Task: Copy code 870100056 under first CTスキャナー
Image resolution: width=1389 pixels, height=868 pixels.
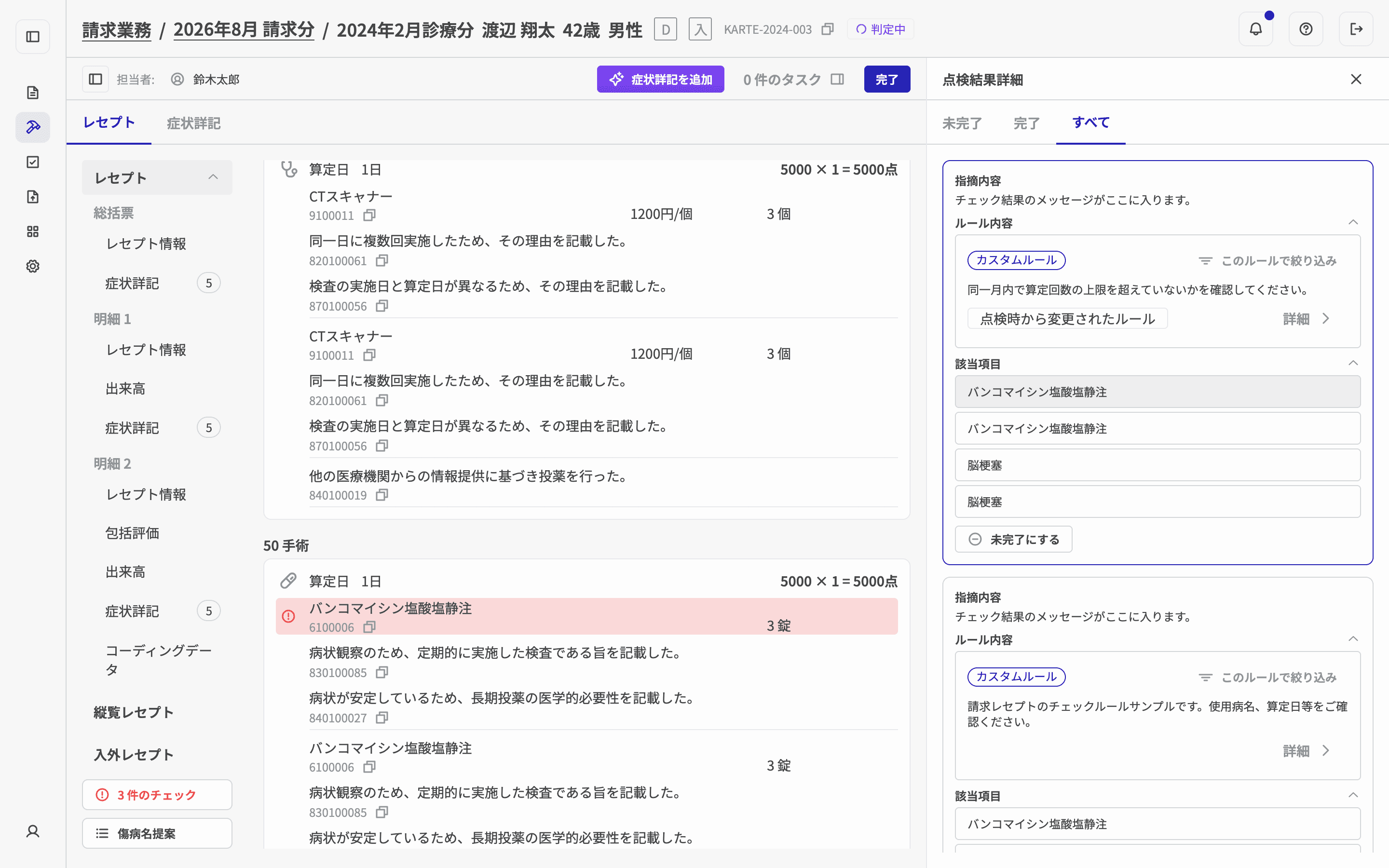Action: tap(381, 306)
